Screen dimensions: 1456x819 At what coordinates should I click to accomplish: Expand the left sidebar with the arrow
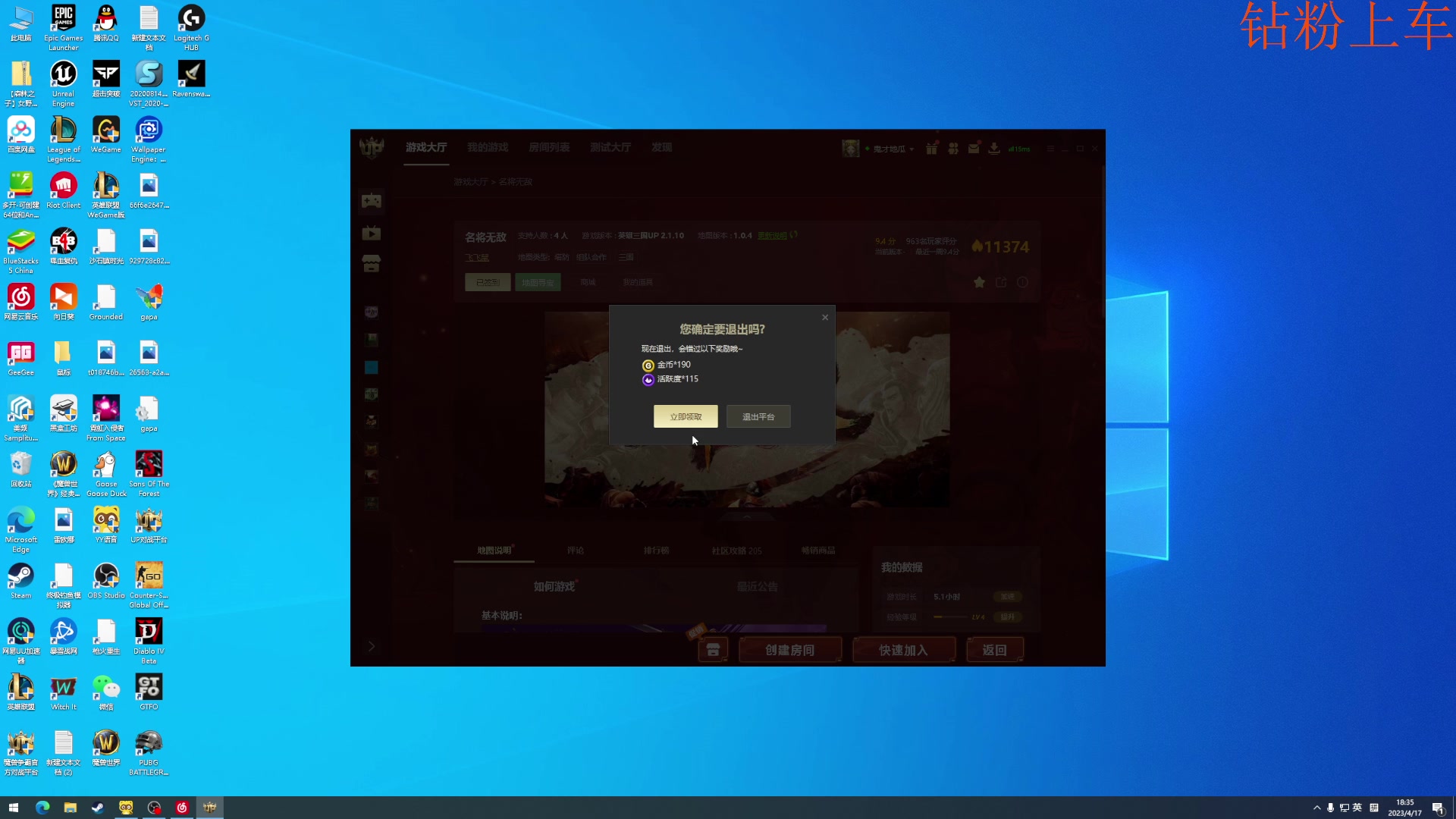[372, 646]
